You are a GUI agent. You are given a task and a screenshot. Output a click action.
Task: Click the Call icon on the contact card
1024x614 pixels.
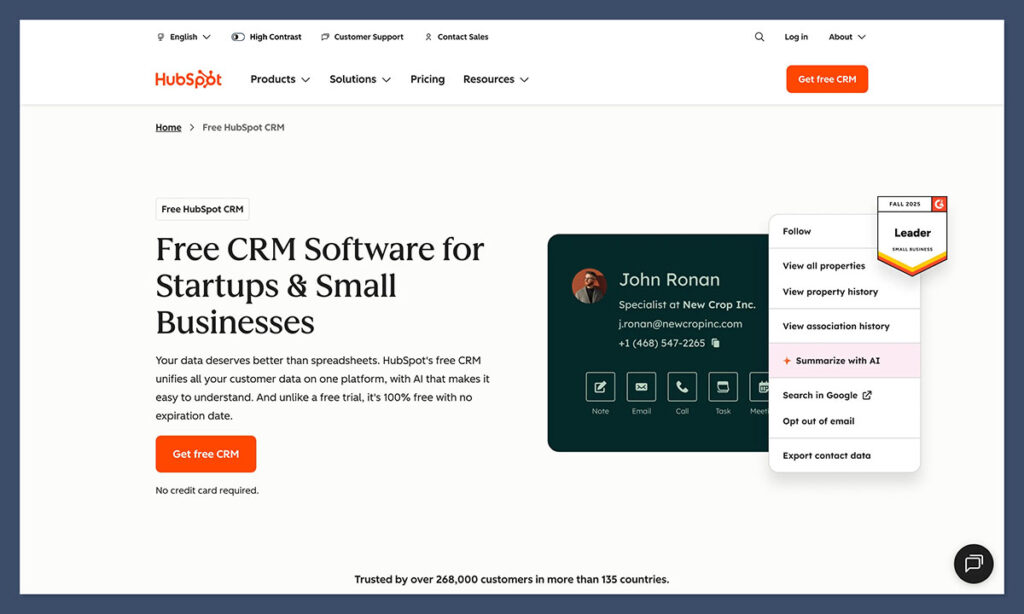point(681,387)
